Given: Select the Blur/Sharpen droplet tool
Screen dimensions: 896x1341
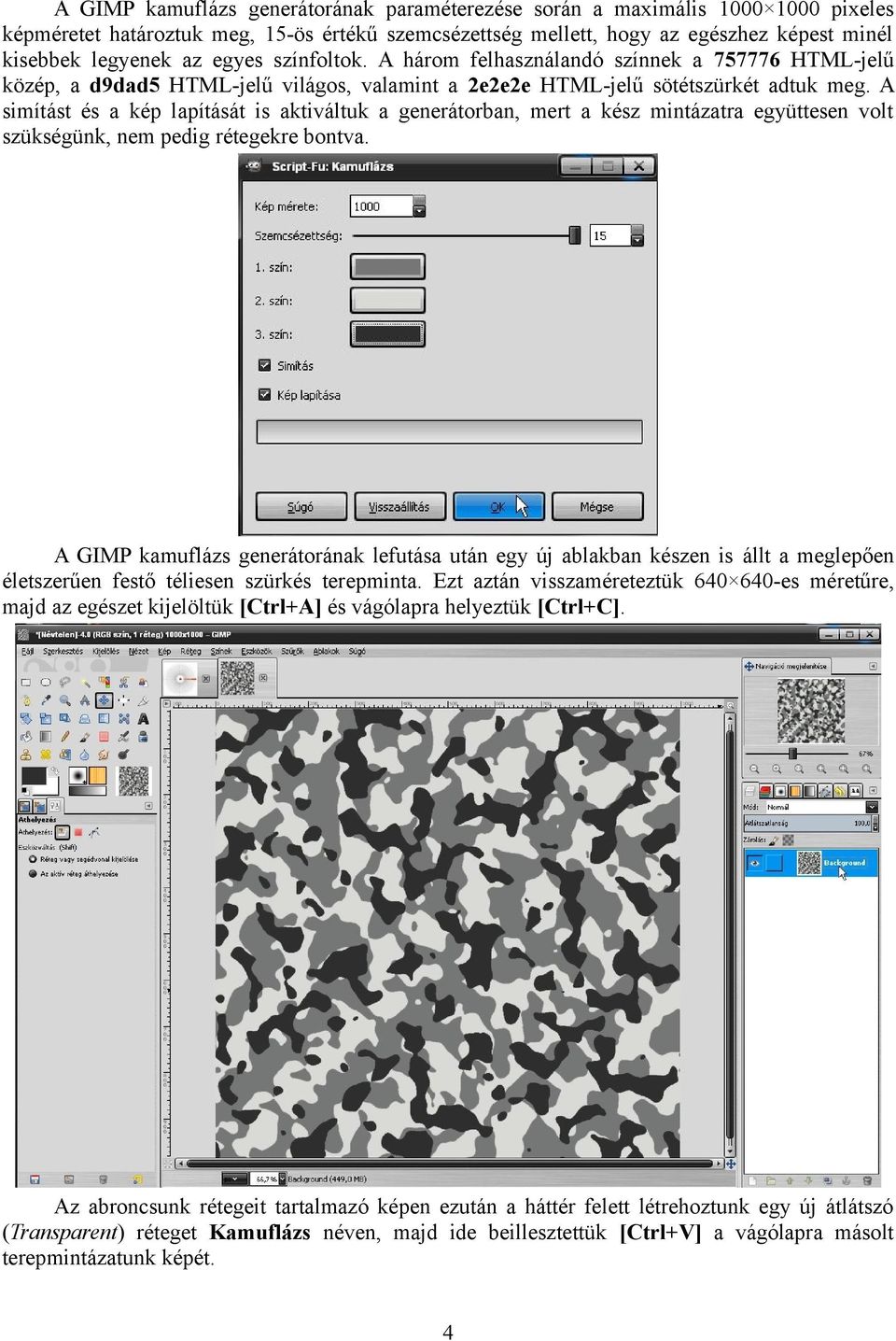Looking at the screenshot, I should (85, 755).
